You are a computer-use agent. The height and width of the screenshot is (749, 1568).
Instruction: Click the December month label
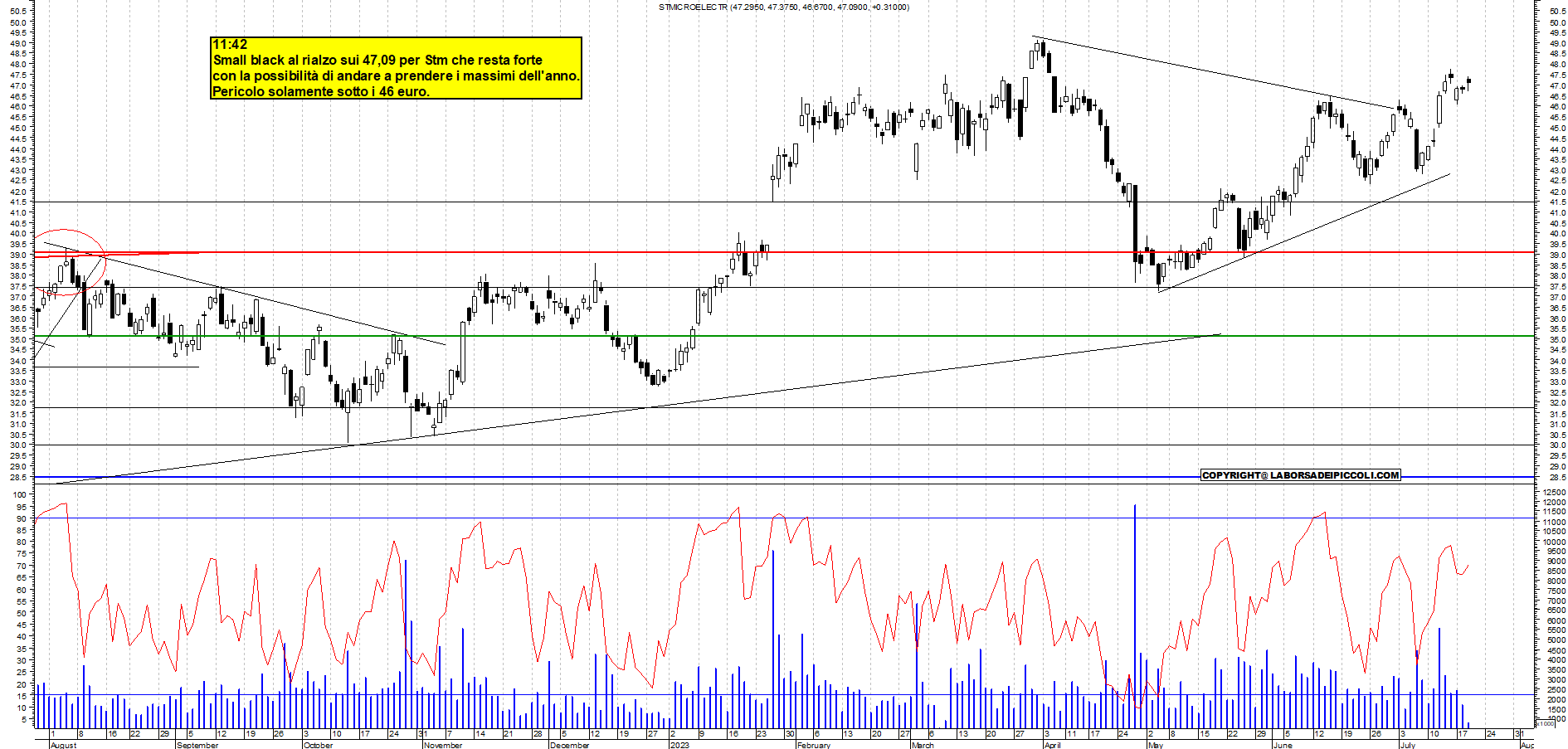point(569,745)
